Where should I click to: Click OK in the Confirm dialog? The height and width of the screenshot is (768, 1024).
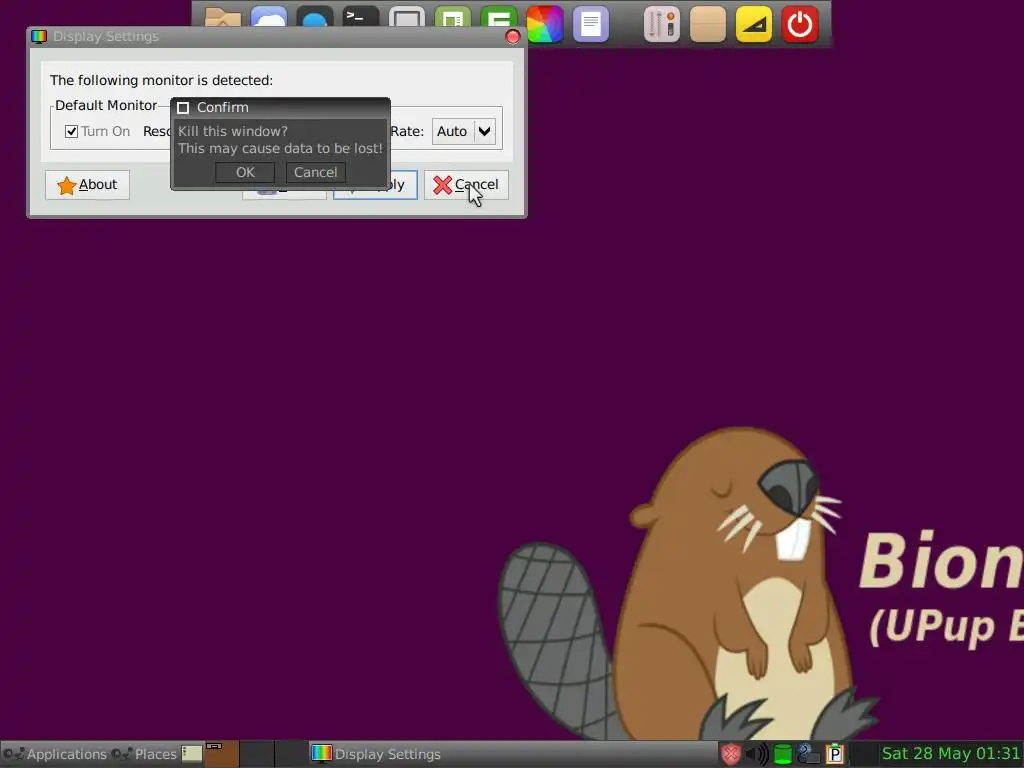coord(245,172)
